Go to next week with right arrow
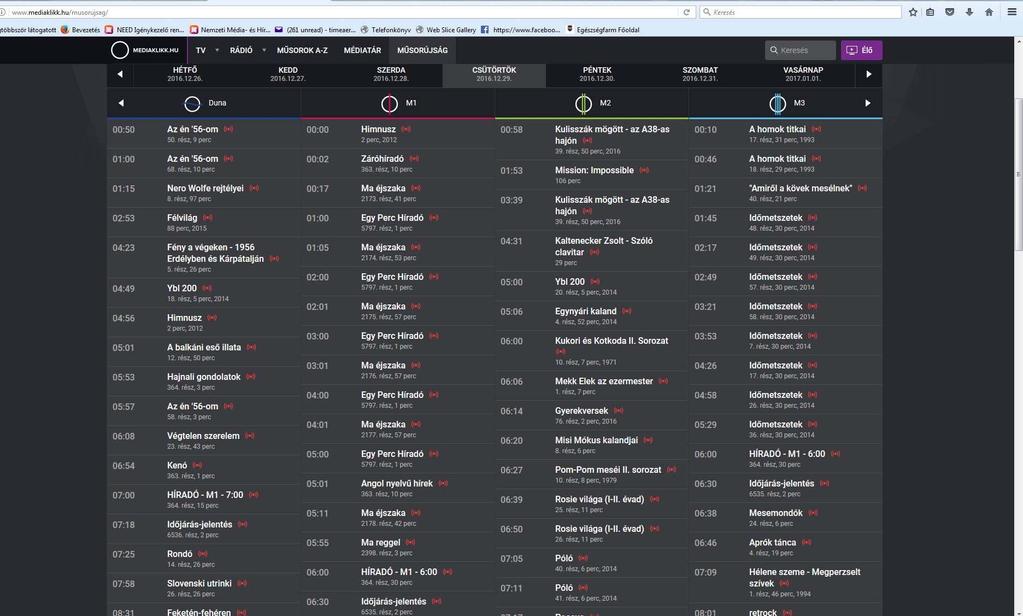The height and width of the screenshot is (616, 1023). (x=868, y=74)
